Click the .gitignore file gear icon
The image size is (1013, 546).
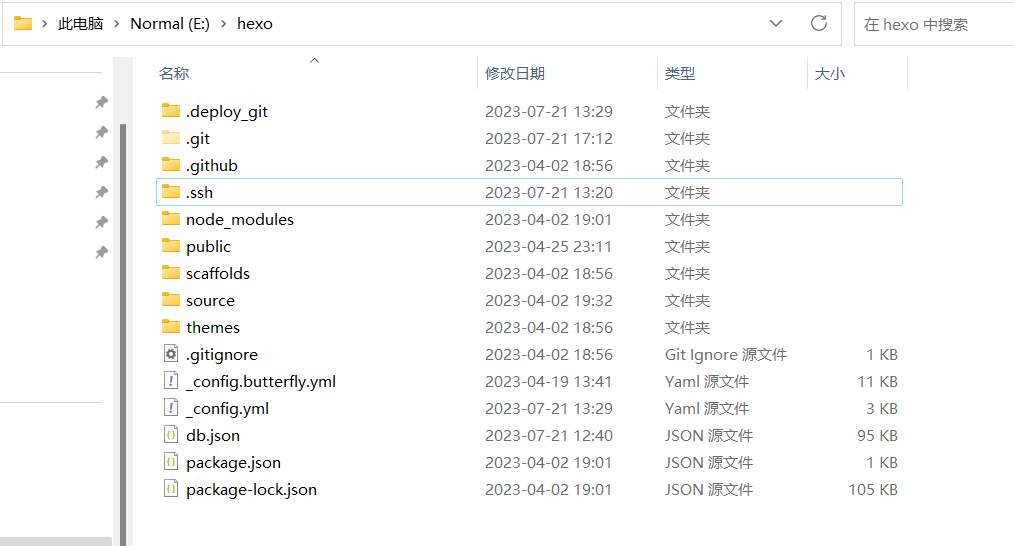pos(170,354)
